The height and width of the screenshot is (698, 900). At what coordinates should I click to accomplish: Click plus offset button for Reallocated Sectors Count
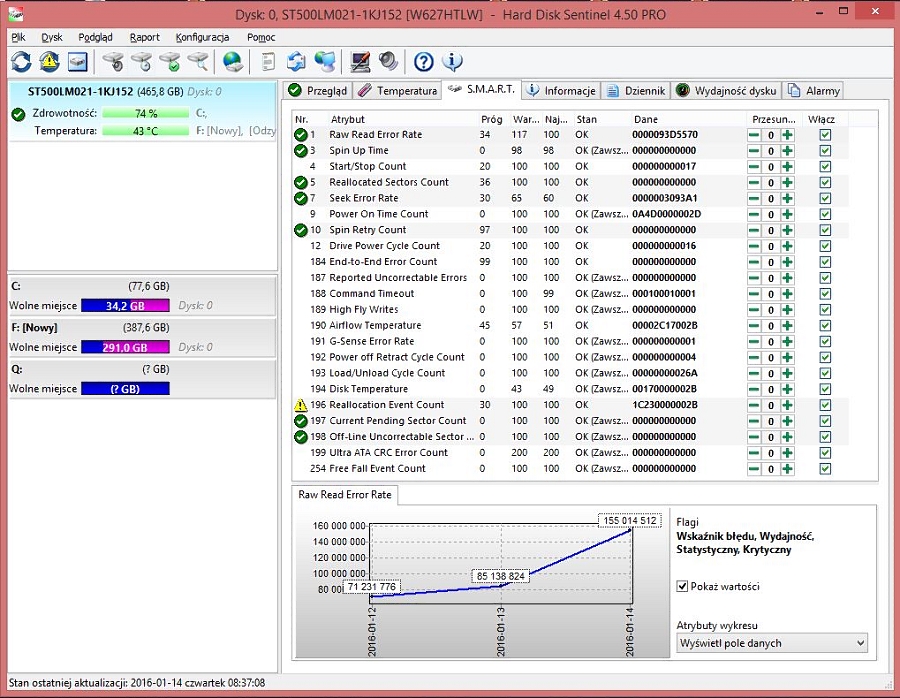click(788, 183)
